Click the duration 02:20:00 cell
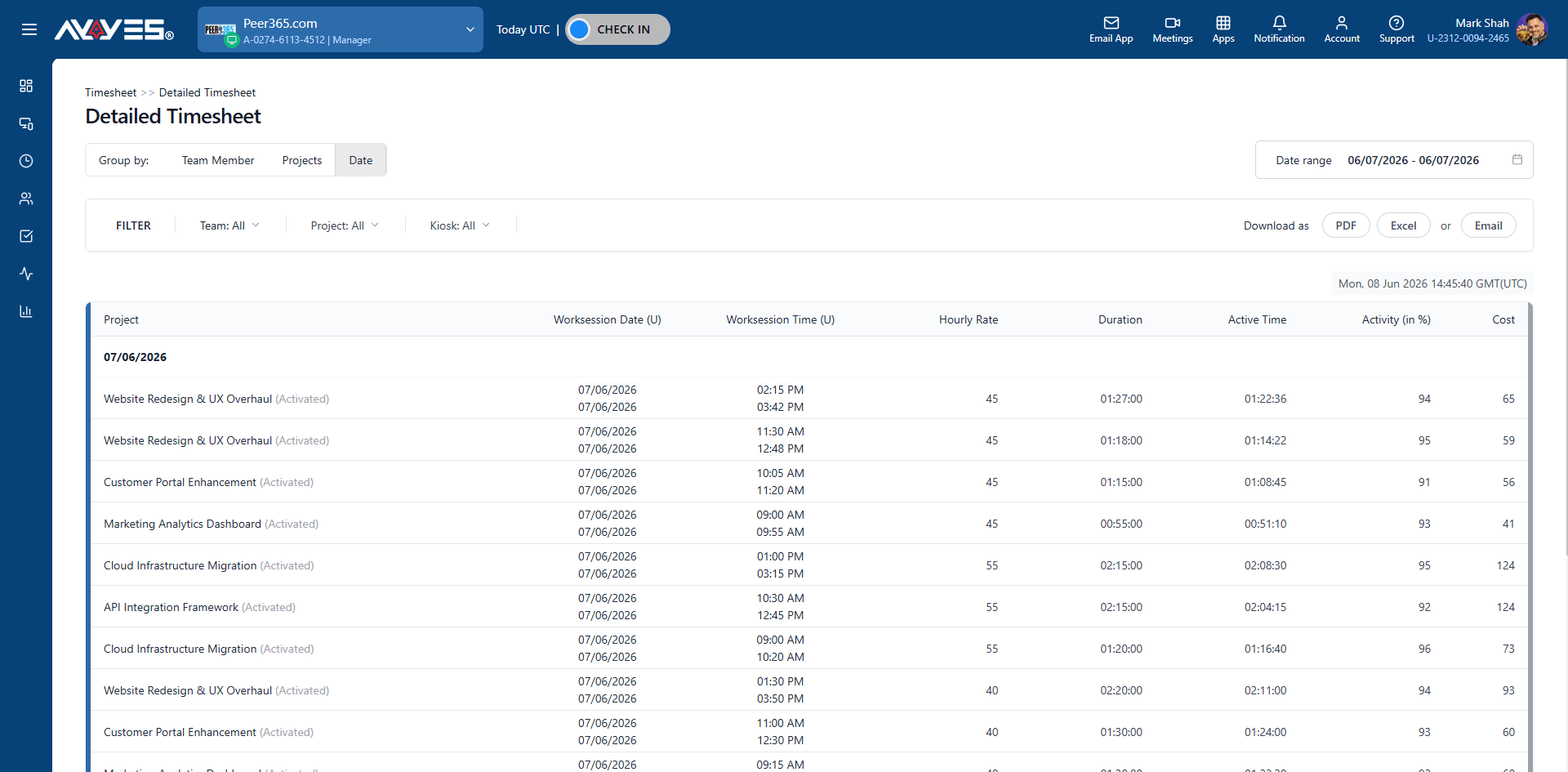Viewport: 1568px width, 772px height. [x=1121, y=690]
